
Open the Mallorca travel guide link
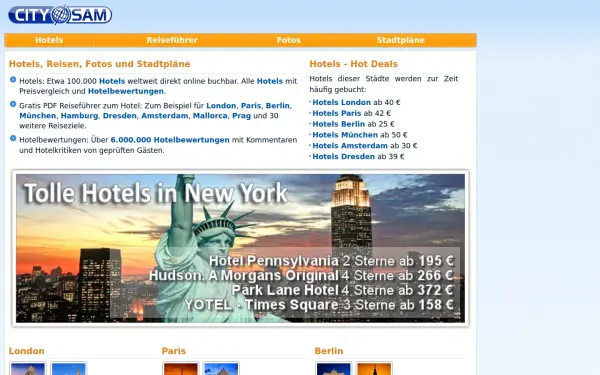tap(210, 116)
